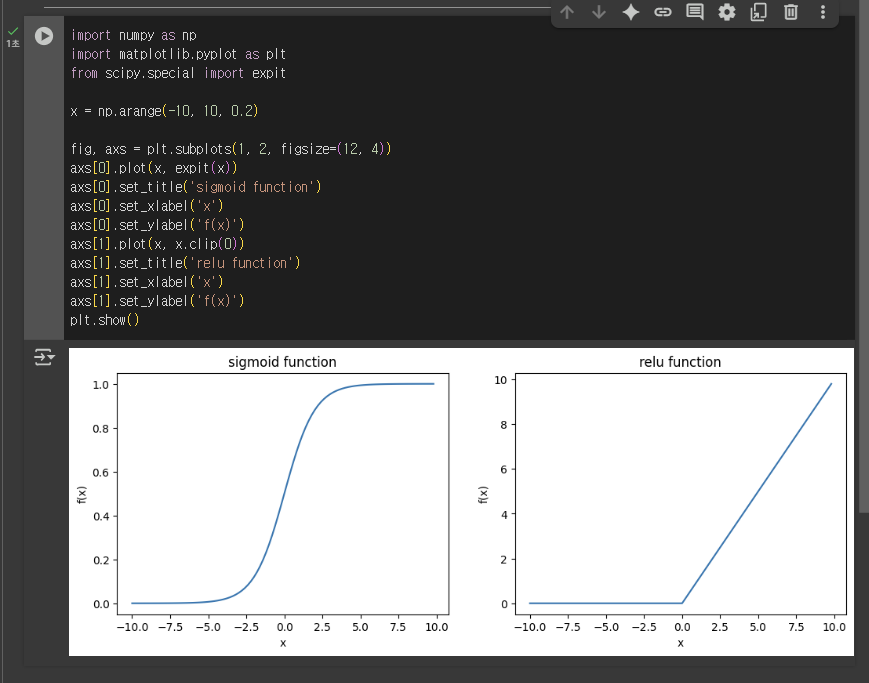Open more cell actions menu
The image size is (869, 683).
coord(823,12)
